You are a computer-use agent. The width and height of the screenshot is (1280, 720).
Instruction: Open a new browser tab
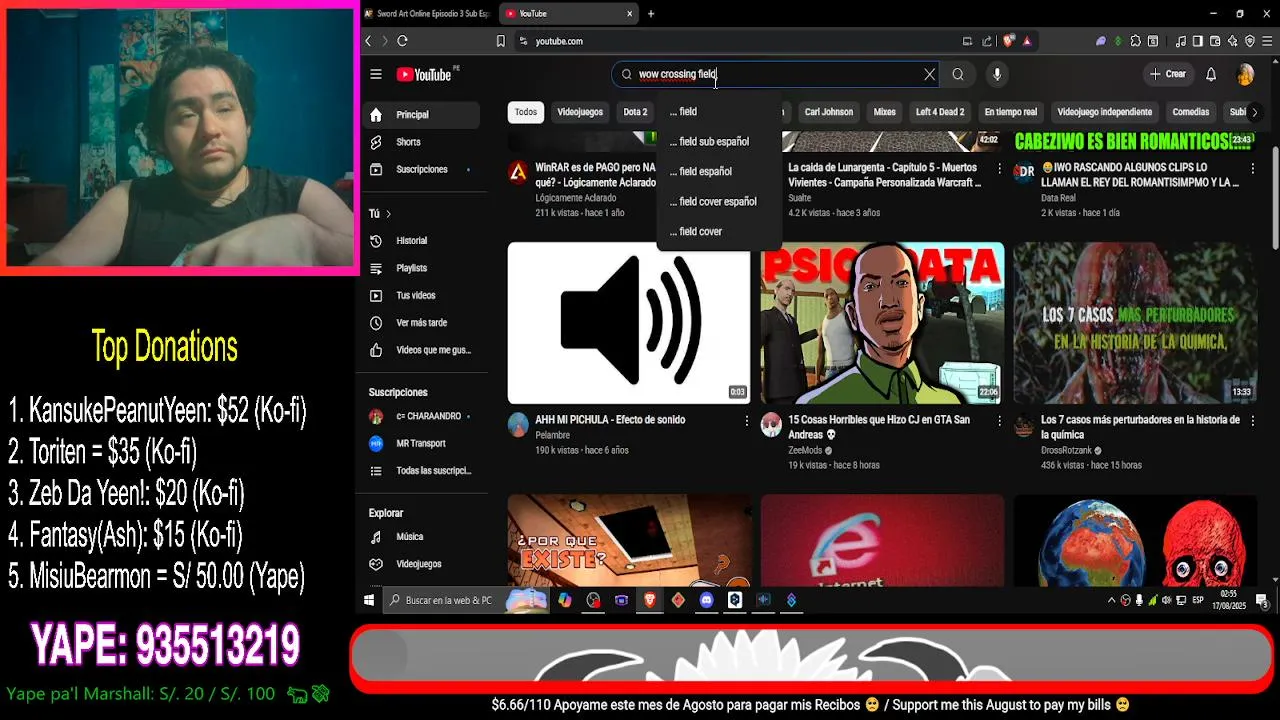coord(651,14)
